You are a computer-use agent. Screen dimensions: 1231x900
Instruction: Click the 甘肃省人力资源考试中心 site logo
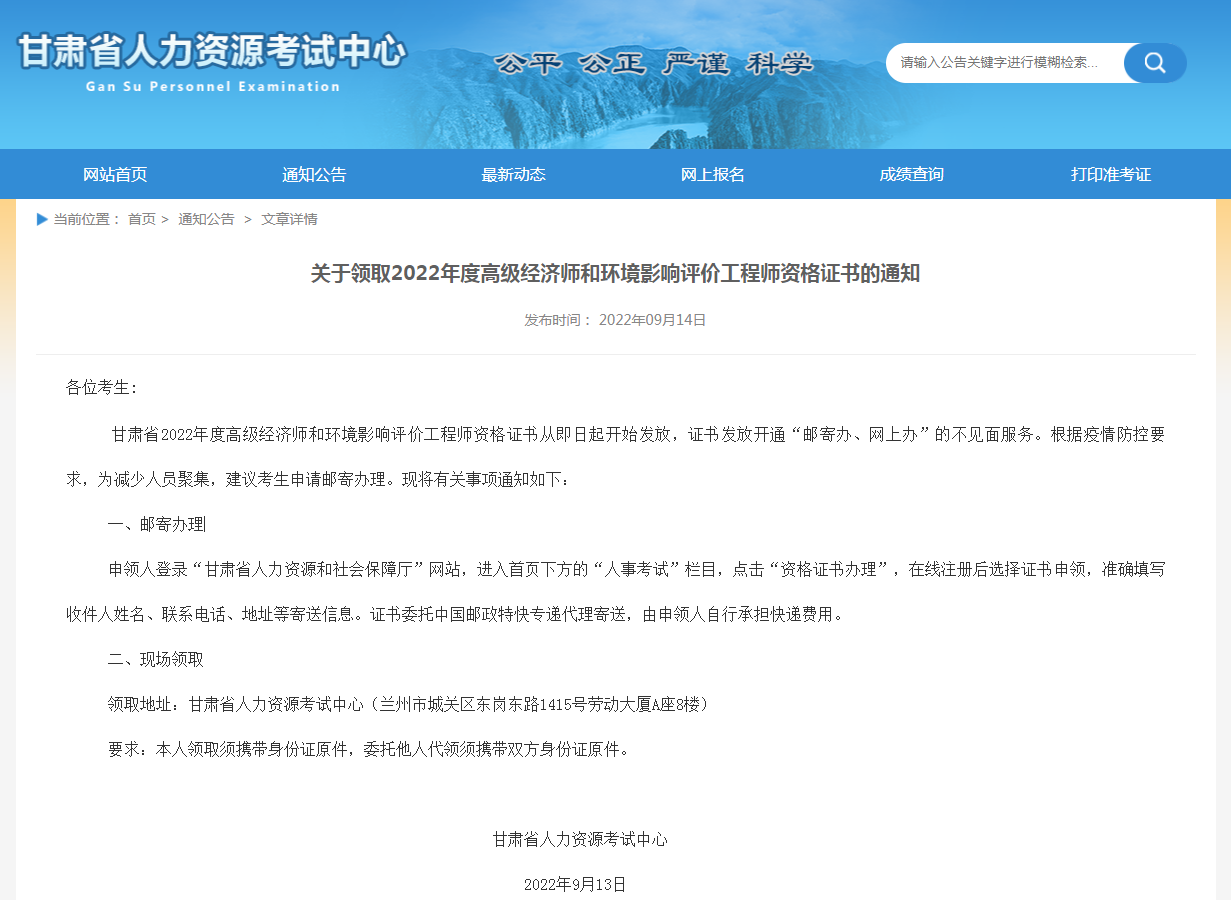(212, 51)
